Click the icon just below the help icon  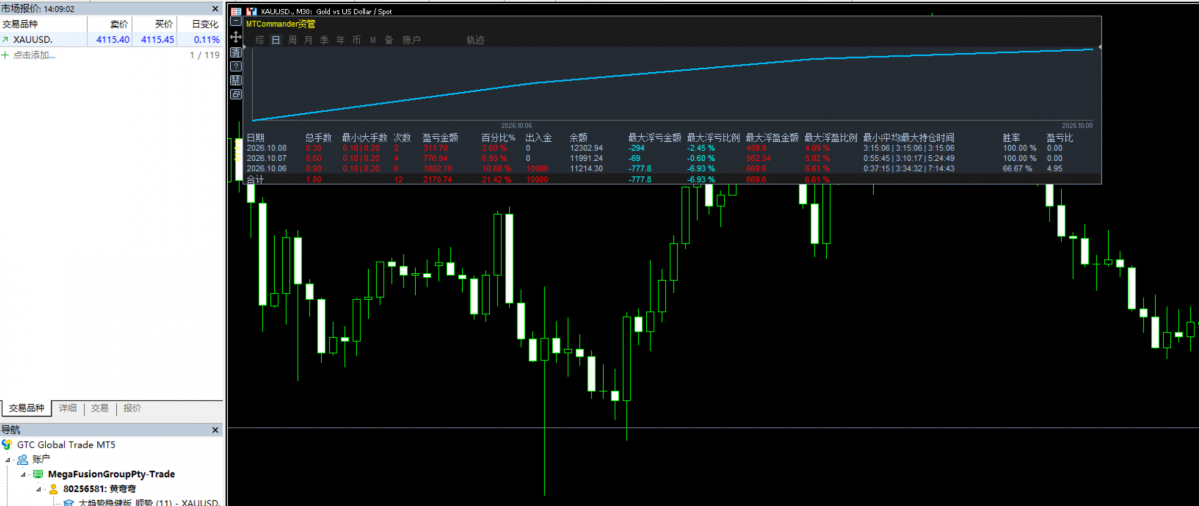[x=236, y=80]
